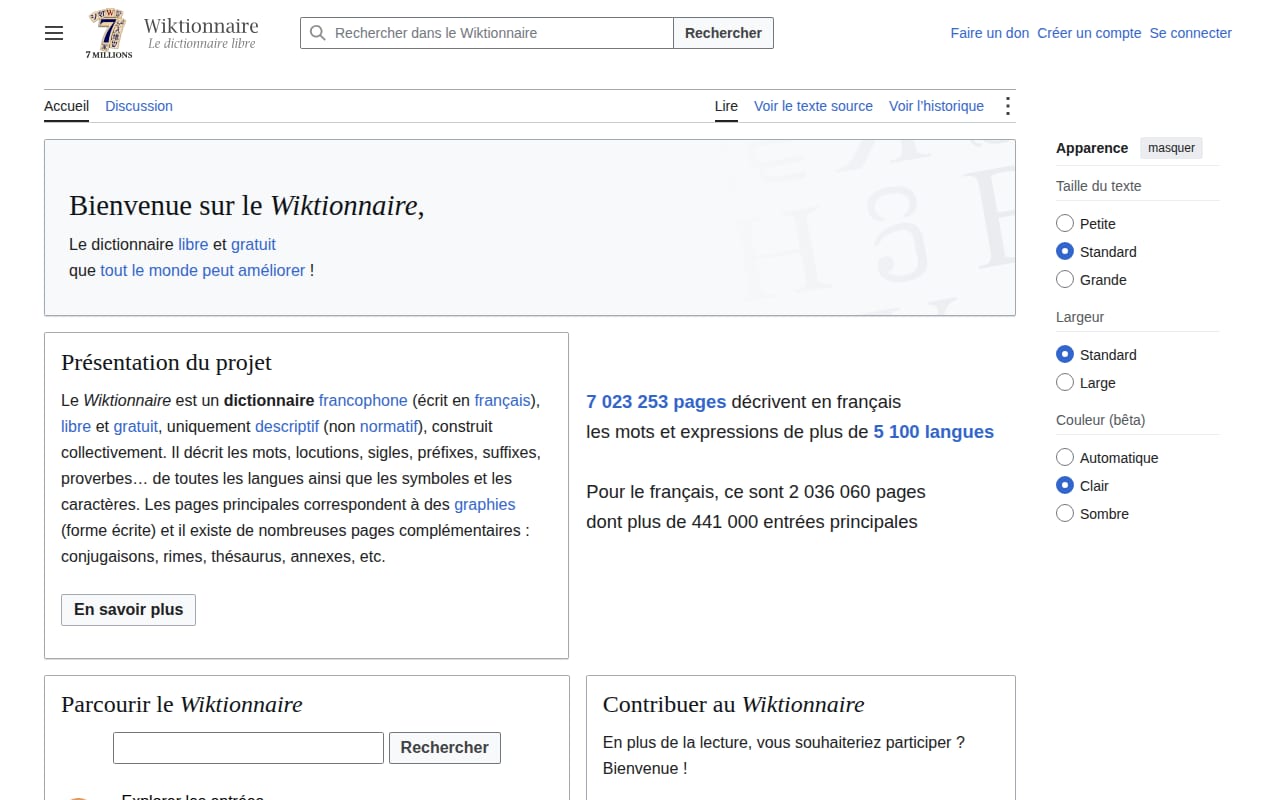Follow the normatif link

(x=388, y=426)
